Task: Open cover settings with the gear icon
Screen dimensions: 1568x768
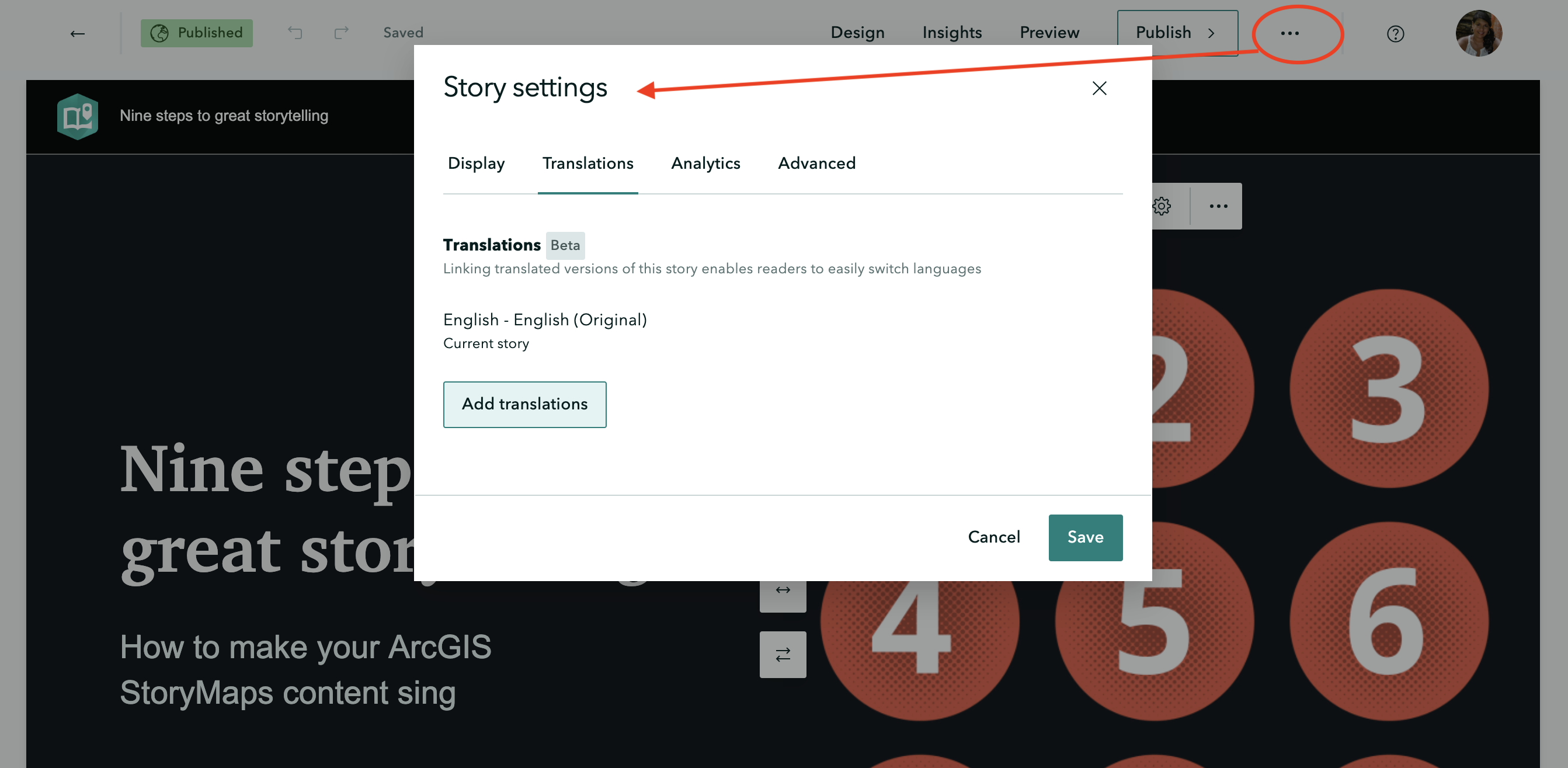Action: [1162, 206]
